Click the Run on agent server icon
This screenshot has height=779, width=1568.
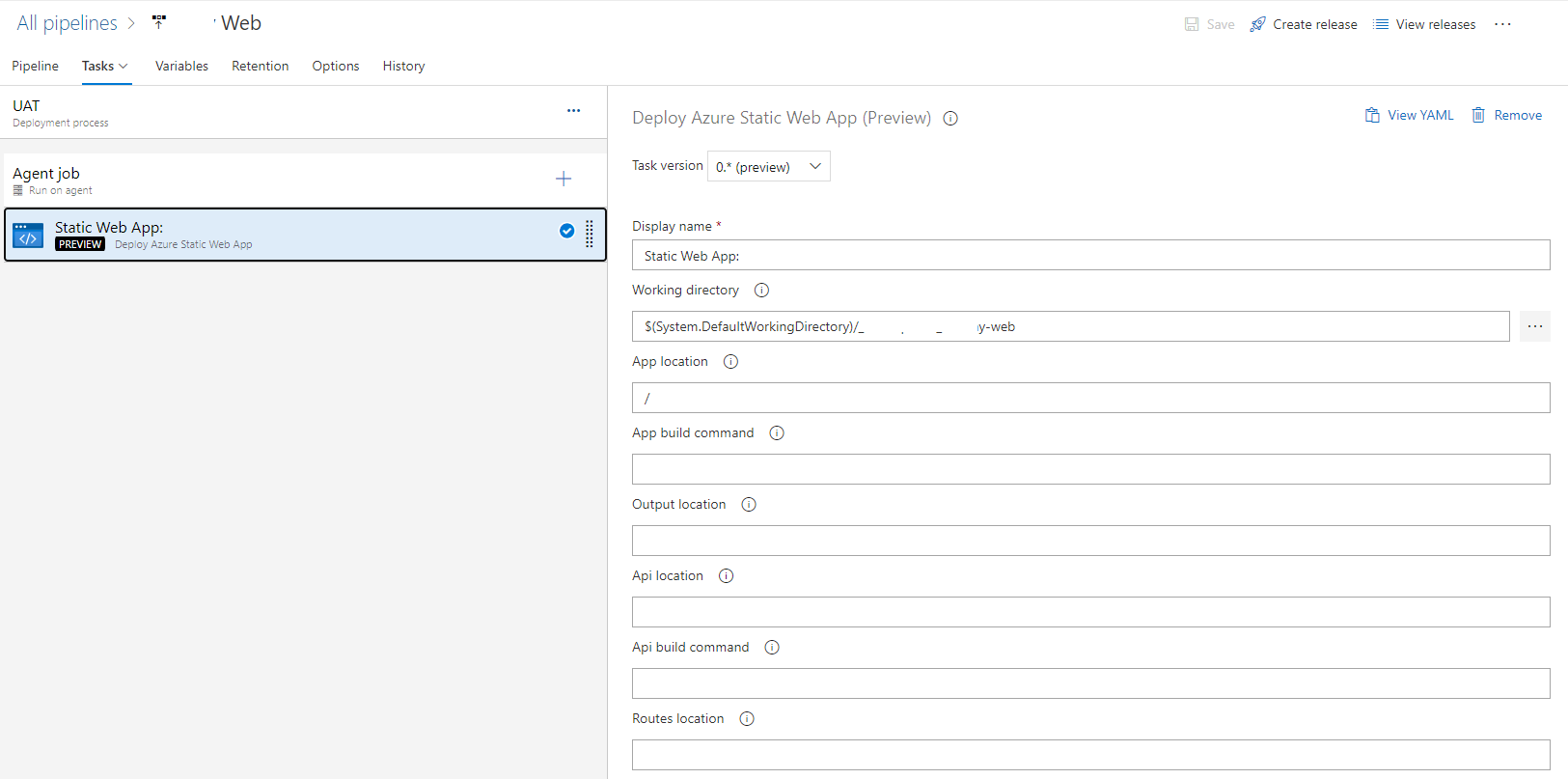coord(17,190)
